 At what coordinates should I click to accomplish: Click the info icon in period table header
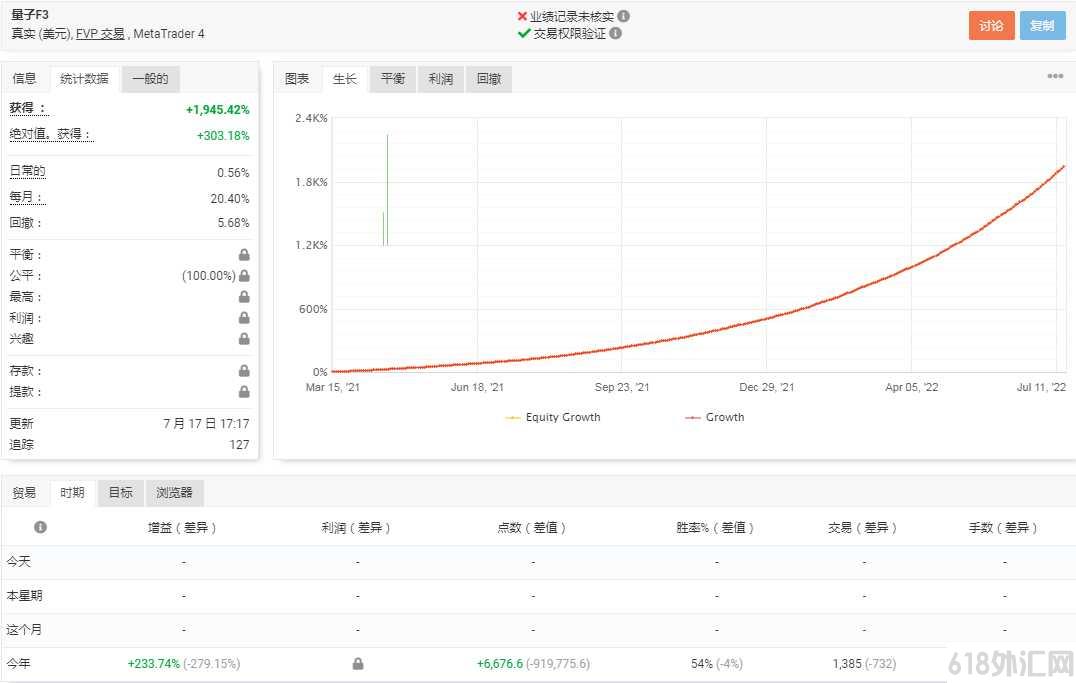coord(40,527)
